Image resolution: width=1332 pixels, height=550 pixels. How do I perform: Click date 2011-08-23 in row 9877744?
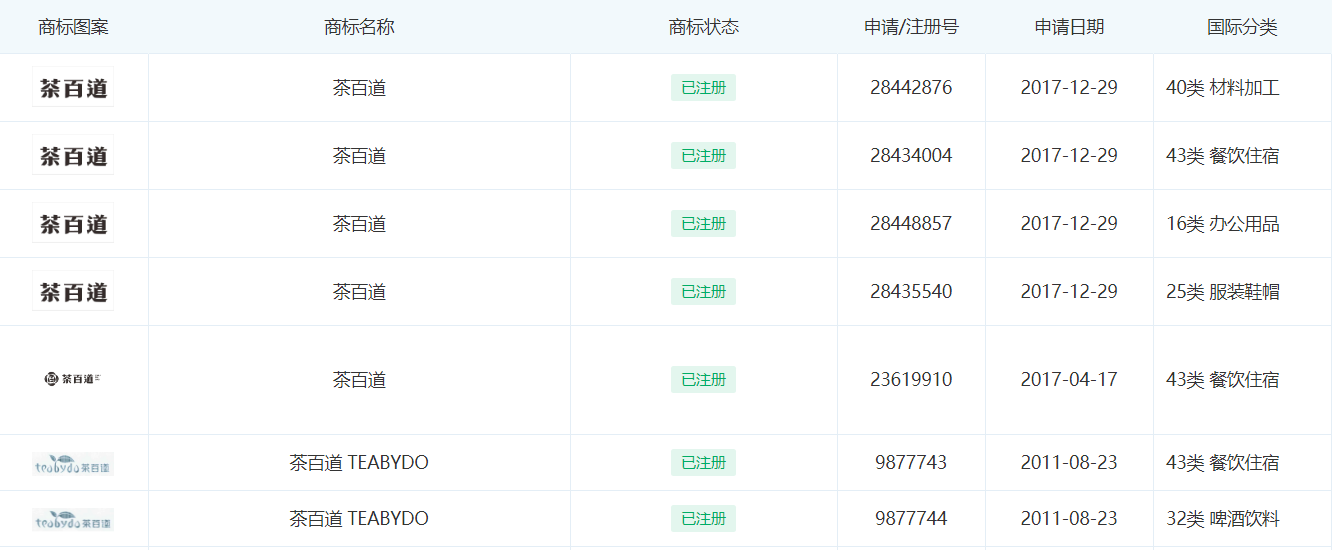pyautogui.click(x=1069, y=519)
